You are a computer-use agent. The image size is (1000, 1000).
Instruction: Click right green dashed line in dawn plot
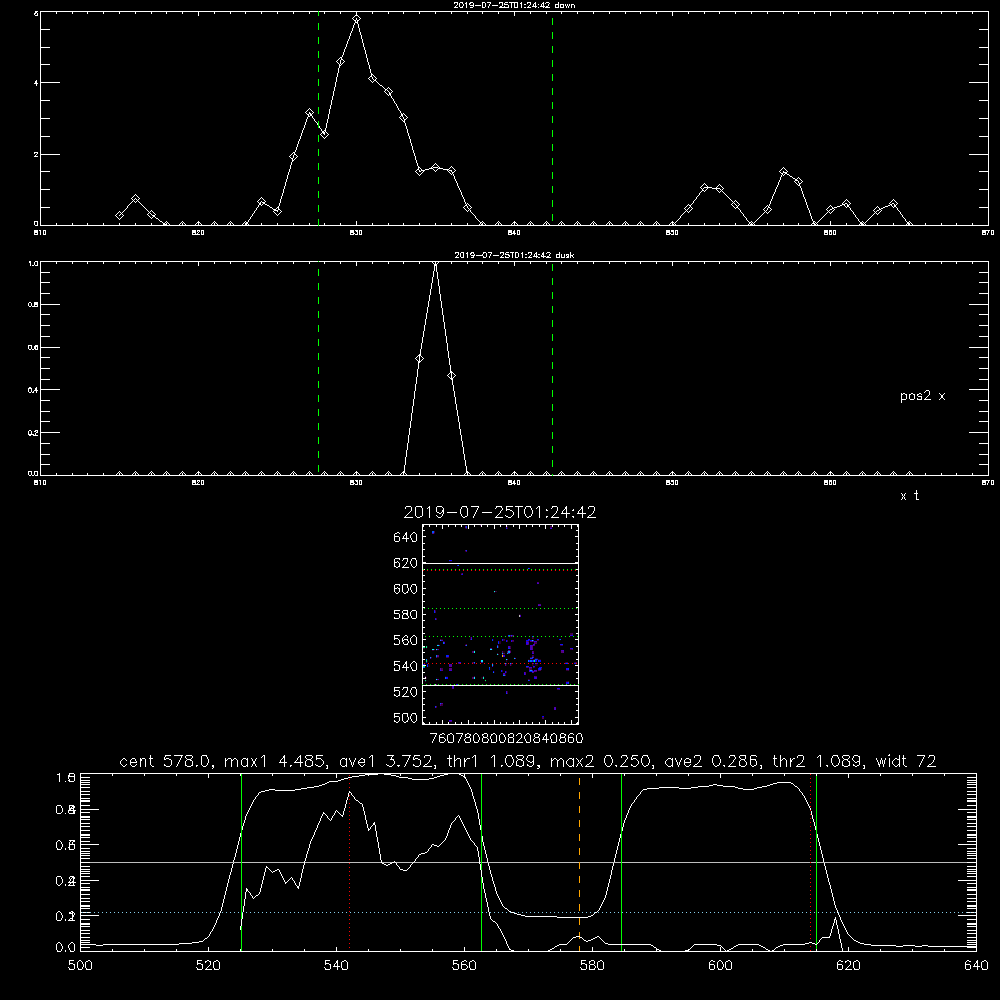tap(552, 118)
